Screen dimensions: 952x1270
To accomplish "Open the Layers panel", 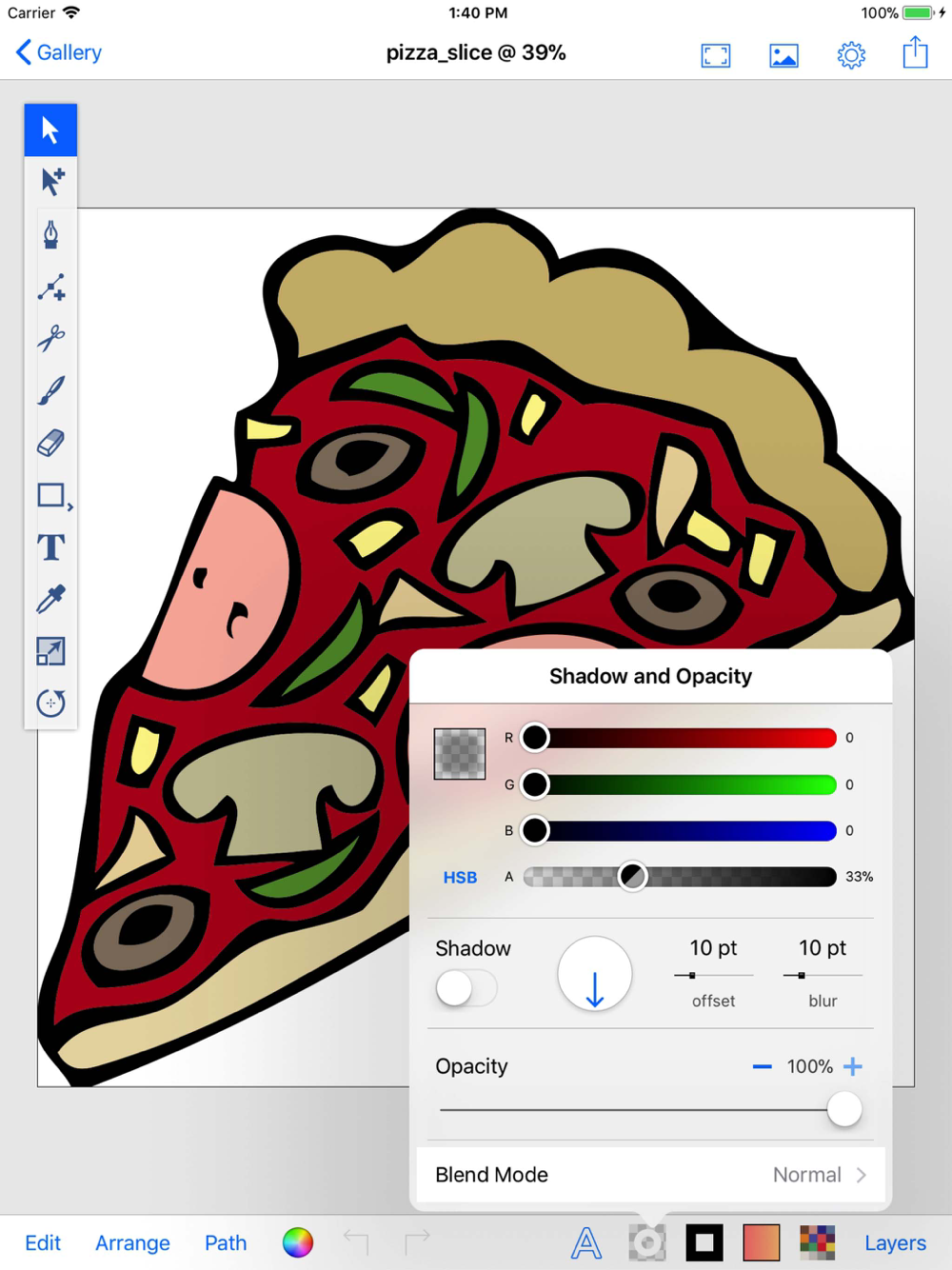I will [x=895, y=1242].
